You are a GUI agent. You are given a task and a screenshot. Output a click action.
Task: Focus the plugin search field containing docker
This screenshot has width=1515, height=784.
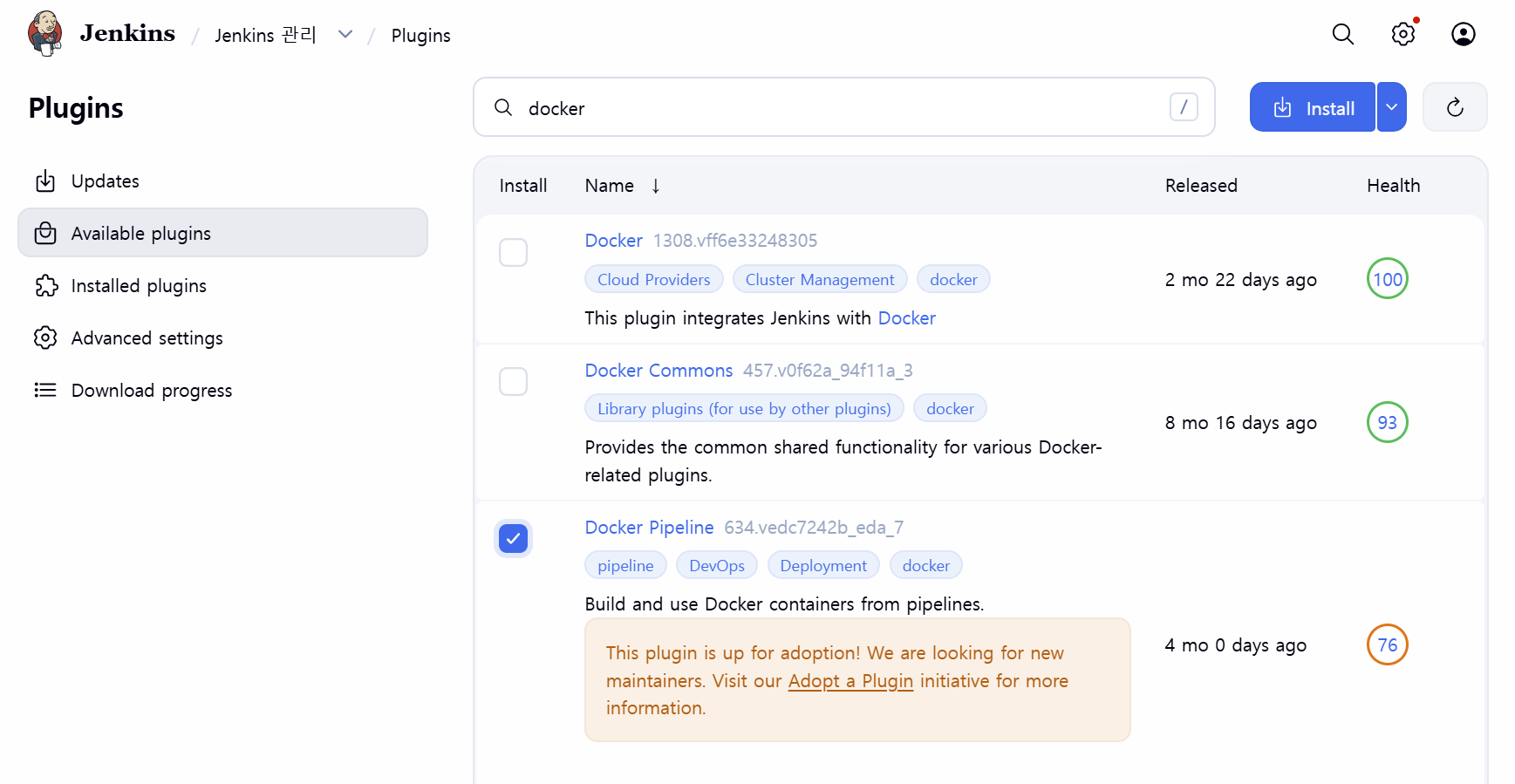click(844, 107)
